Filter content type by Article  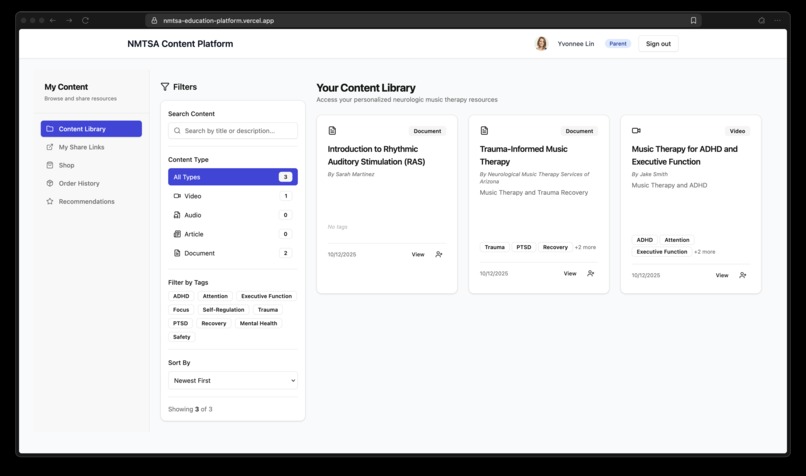(x=233, y=234)
